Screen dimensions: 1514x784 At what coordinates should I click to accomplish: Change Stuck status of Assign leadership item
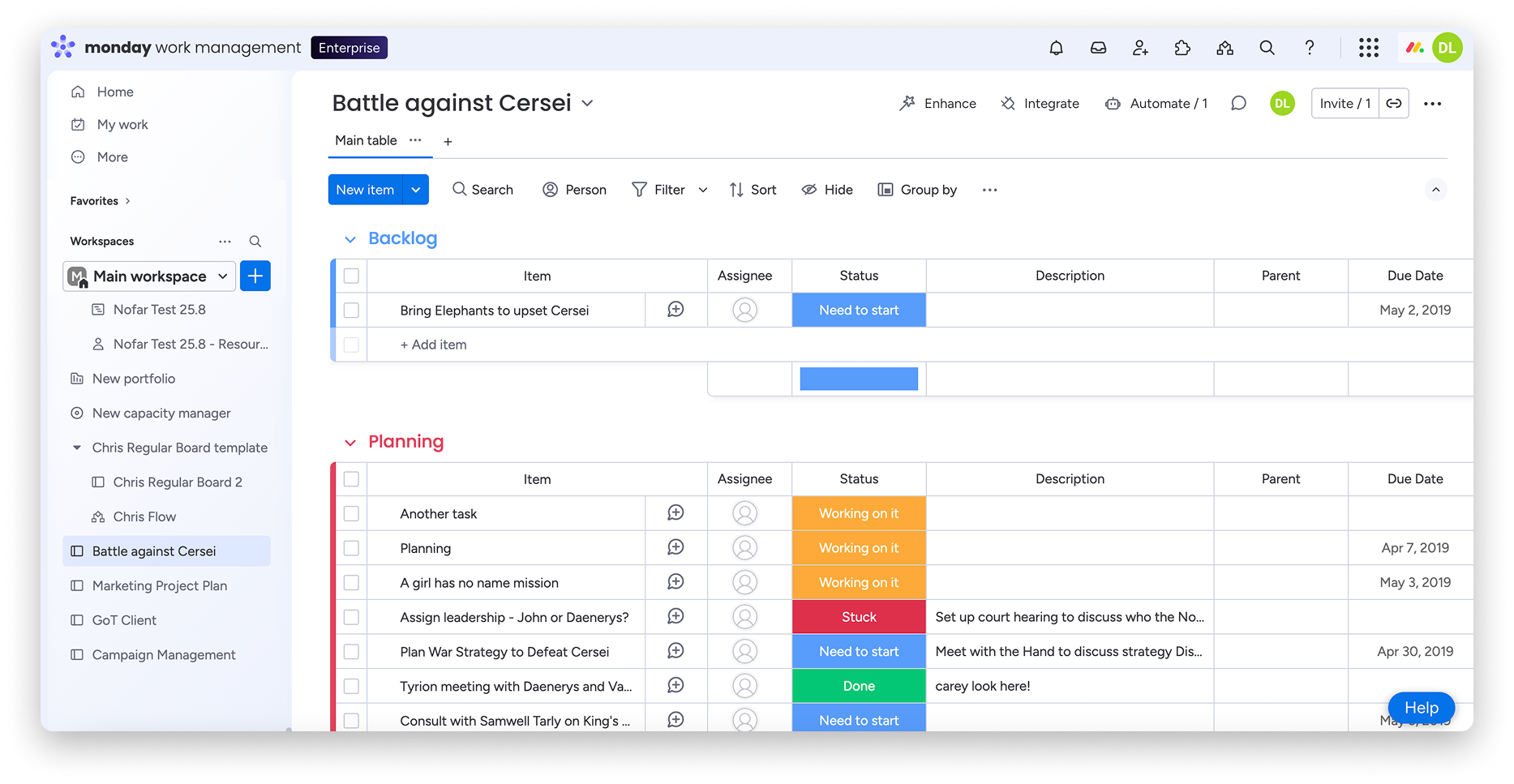pyautogui.click(x=859, y=617)
